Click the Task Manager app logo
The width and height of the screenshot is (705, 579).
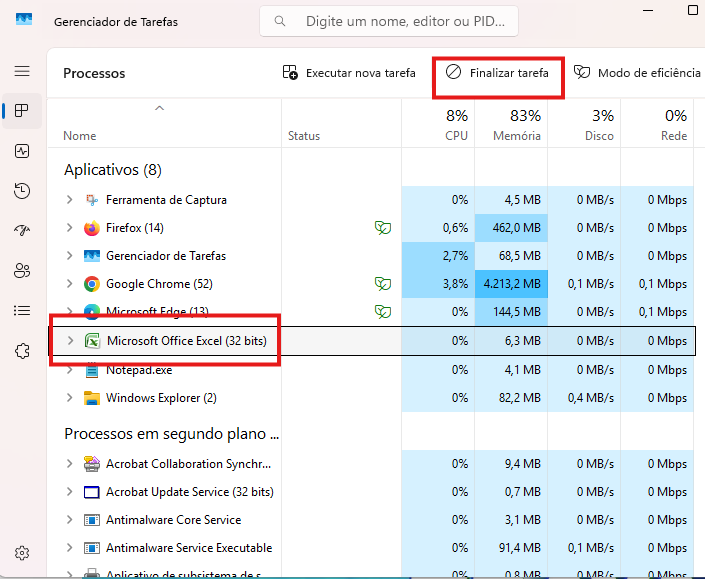click(x=24, y=19)
